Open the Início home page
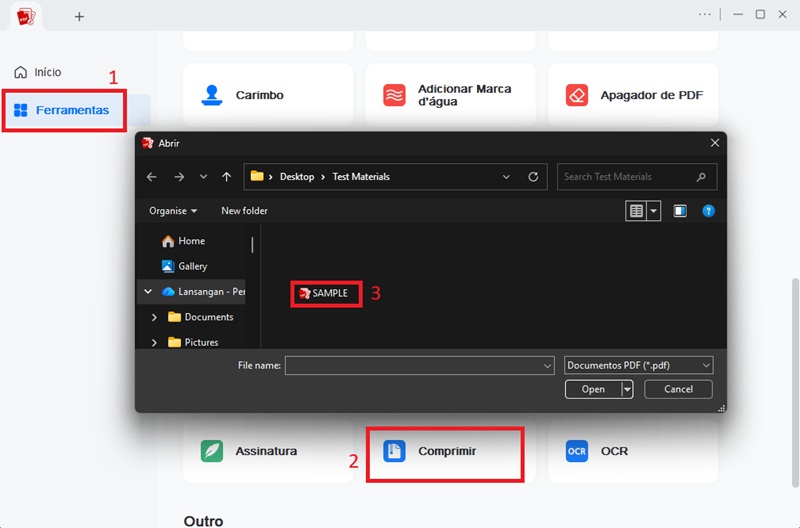Screen dimensions: 800x528 click(38, 72)
